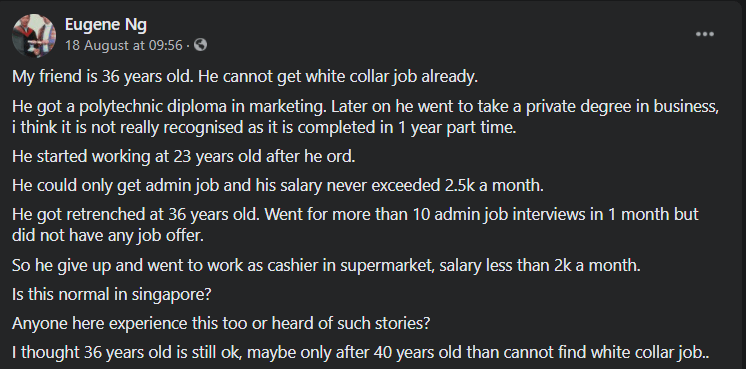Select the last line starting 'I thought 36 years old'
The width and height of the screenshot is (746, 369).
point(361,353)
